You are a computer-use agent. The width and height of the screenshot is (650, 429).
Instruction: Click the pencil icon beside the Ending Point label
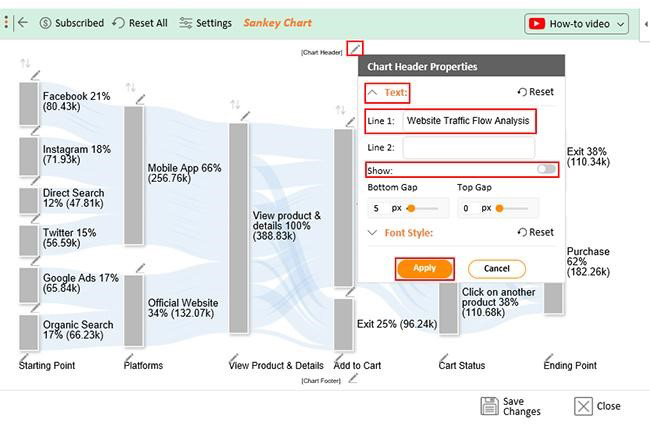click(549, 357)
